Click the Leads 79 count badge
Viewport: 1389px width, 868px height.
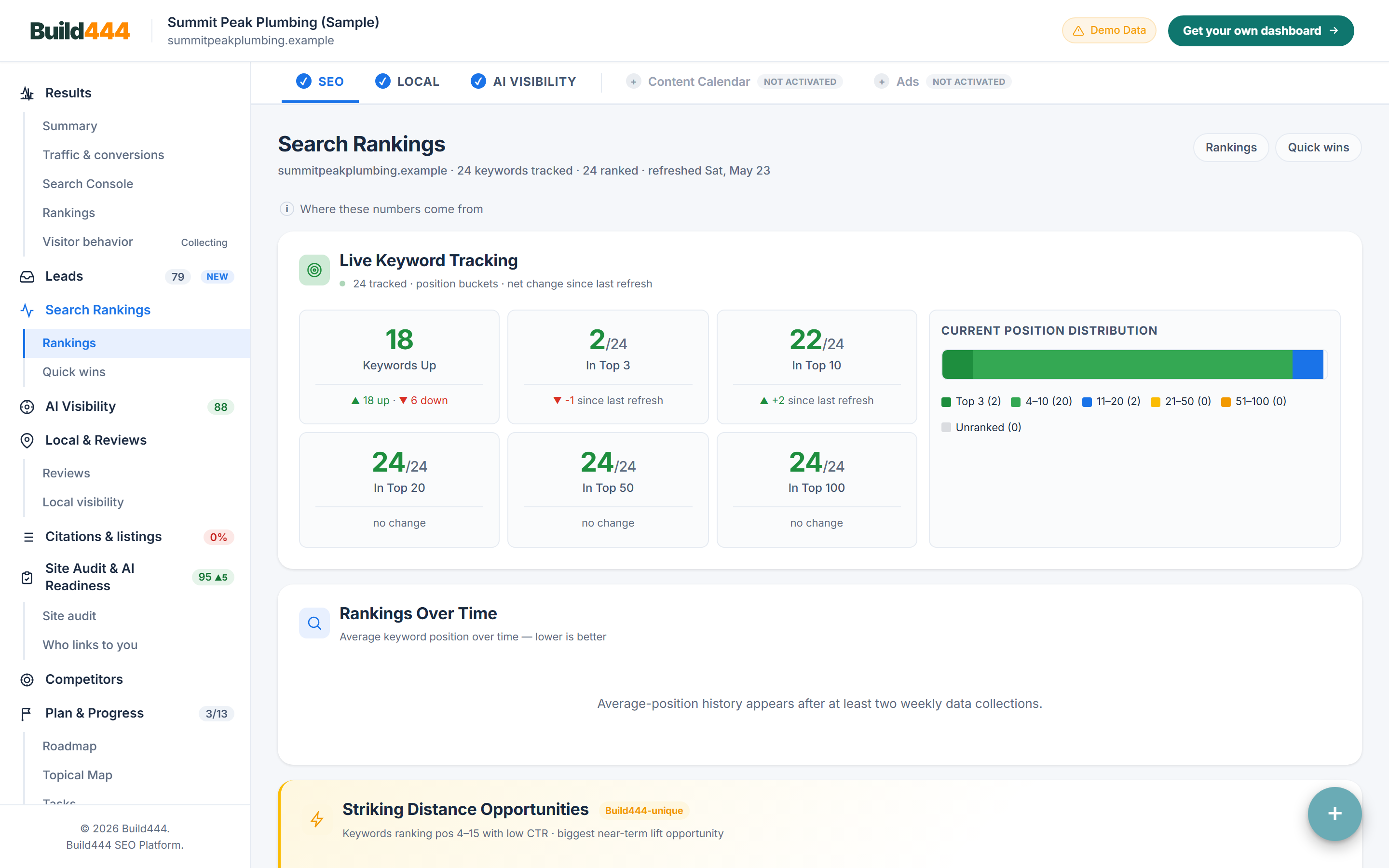pyautogui.click(x=178, y=277)
